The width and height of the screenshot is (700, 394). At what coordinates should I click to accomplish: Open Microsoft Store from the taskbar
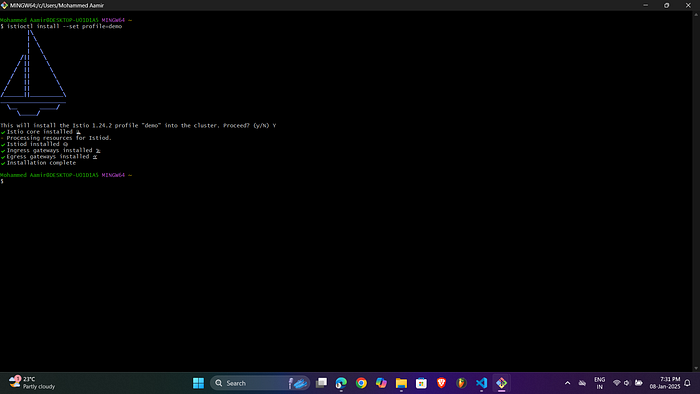point(421,383)
